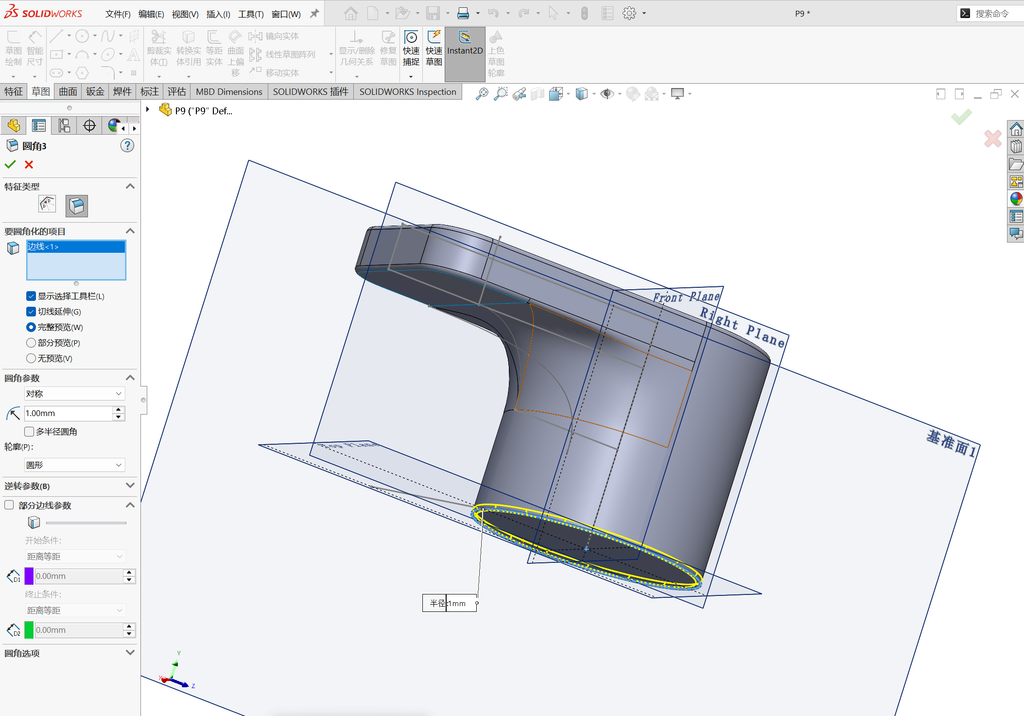Open the Custom Properties icon in task pane

pos(1016,216)
